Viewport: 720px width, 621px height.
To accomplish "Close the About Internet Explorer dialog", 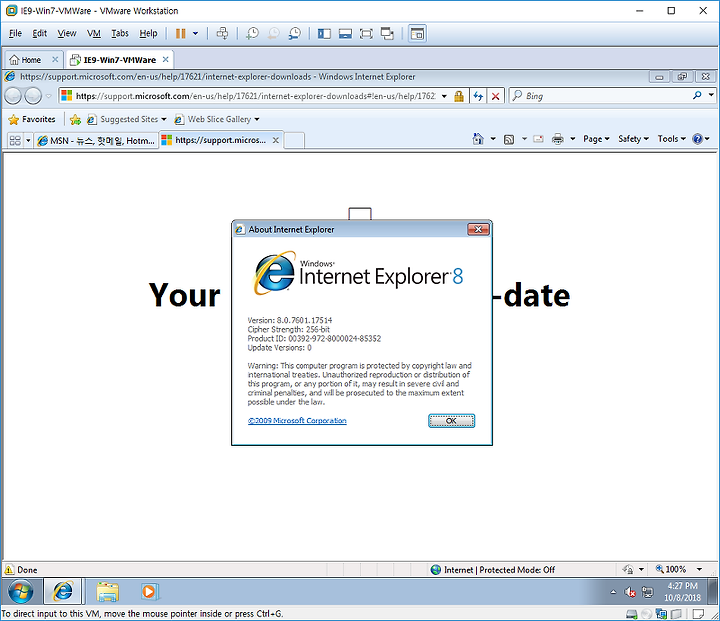I will click(478, 229).
